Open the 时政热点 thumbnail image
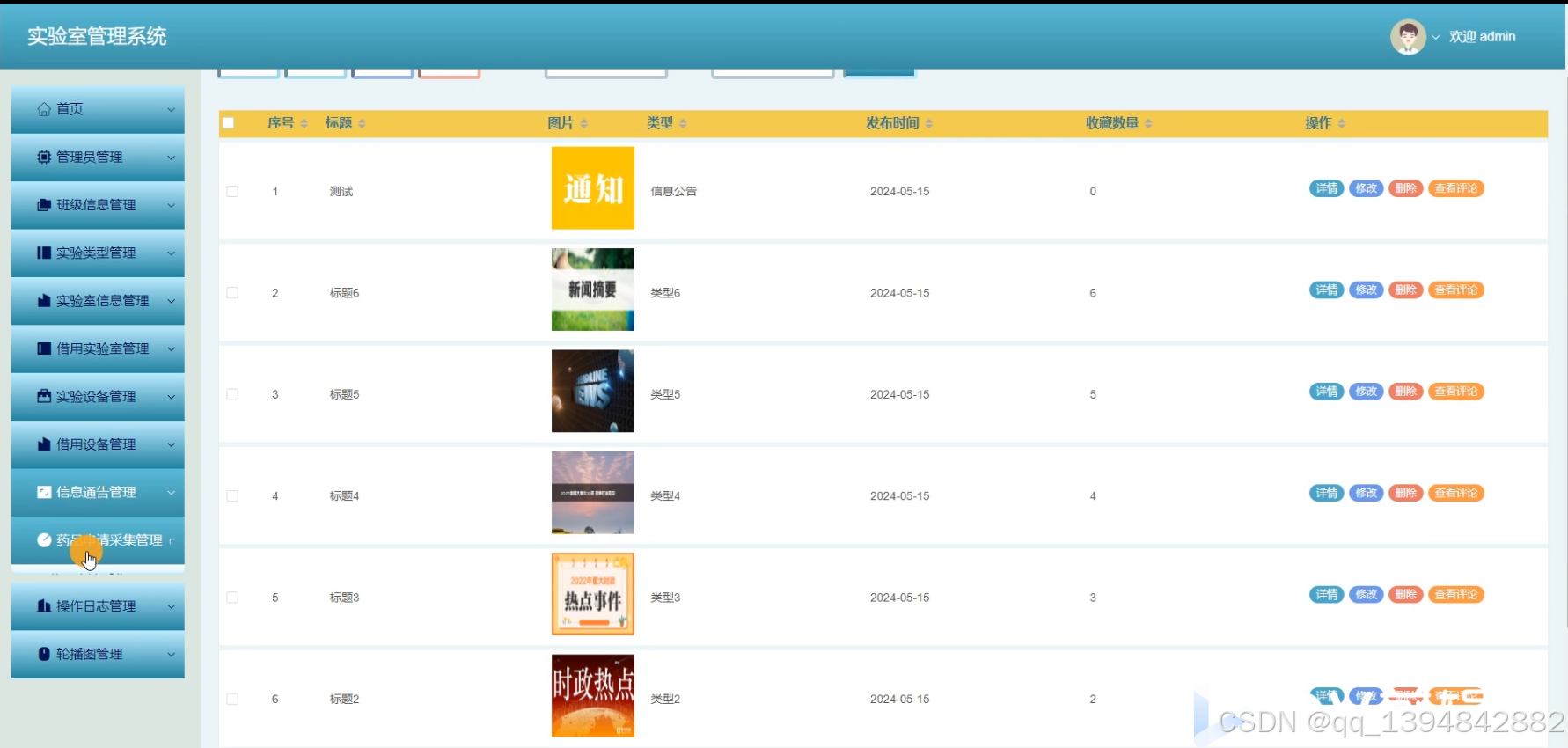Image resolution: width=1568 pixels, height=748 pixels. pyautogui.click(x=593, y=695)
